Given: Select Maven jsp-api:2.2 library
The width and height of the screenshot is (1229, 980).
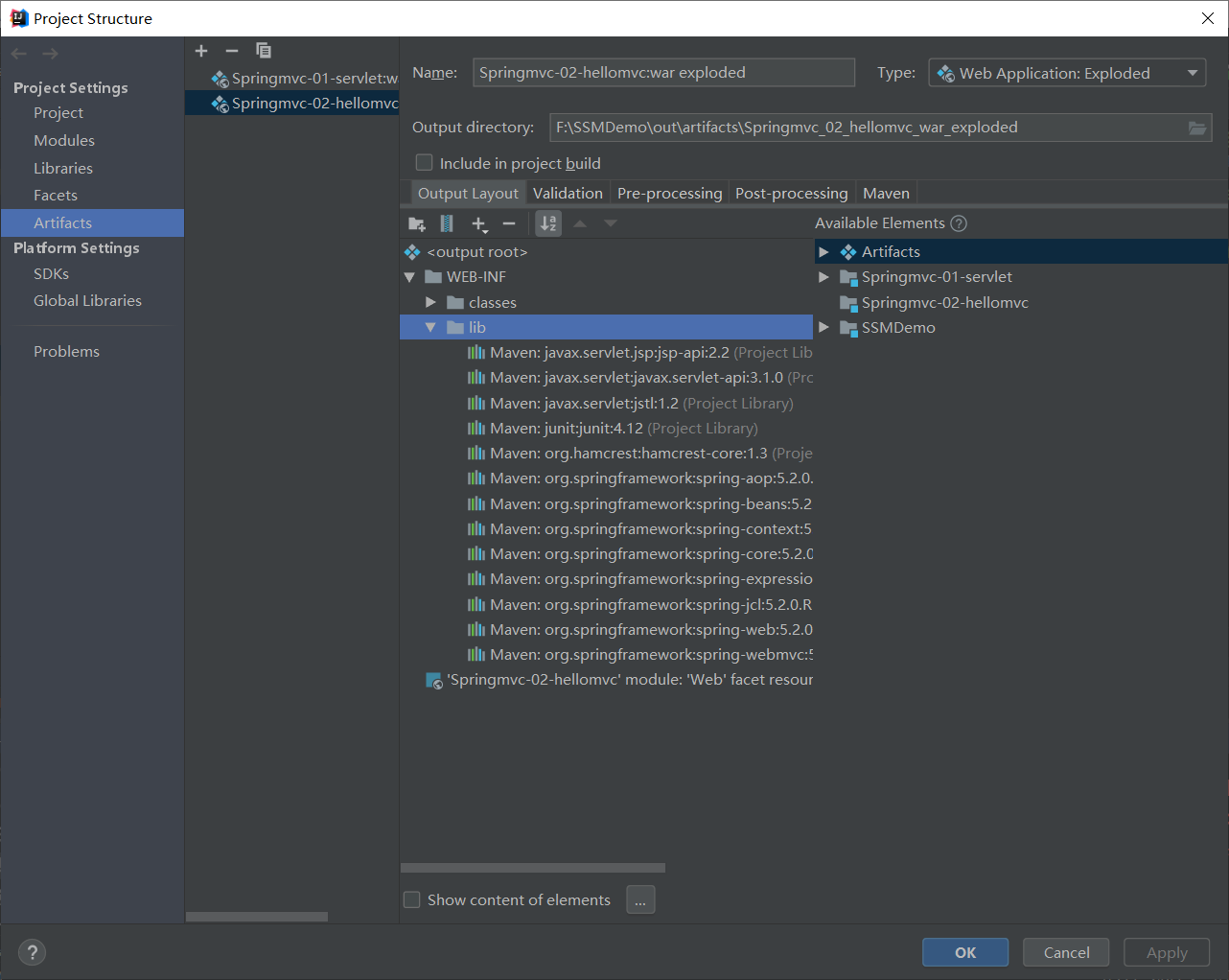Looking at the screenshot, I should [639, 353].
